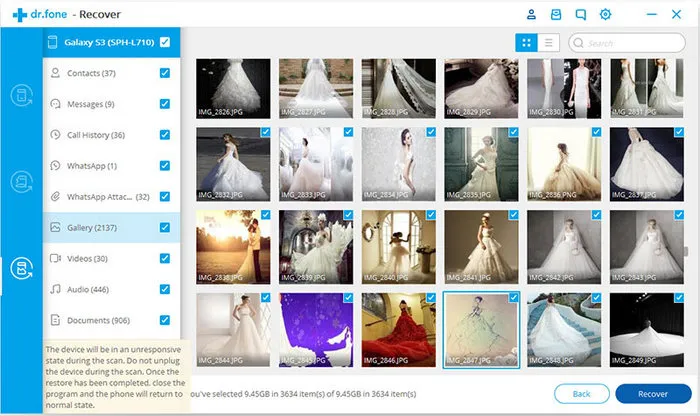
Task: Click the Recover button
Action: [x=653, y=394]
